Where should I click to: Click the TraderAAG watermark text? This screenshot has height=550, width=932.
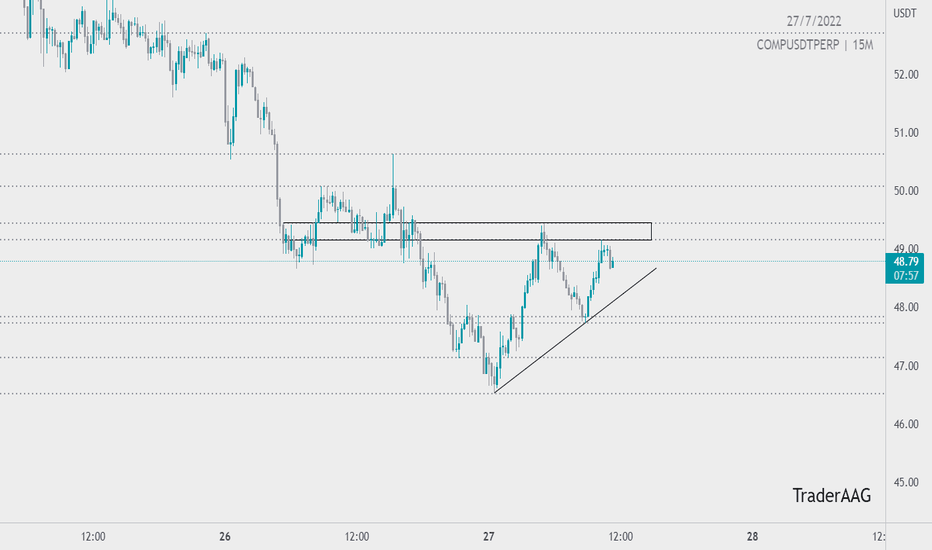point(832,495)
